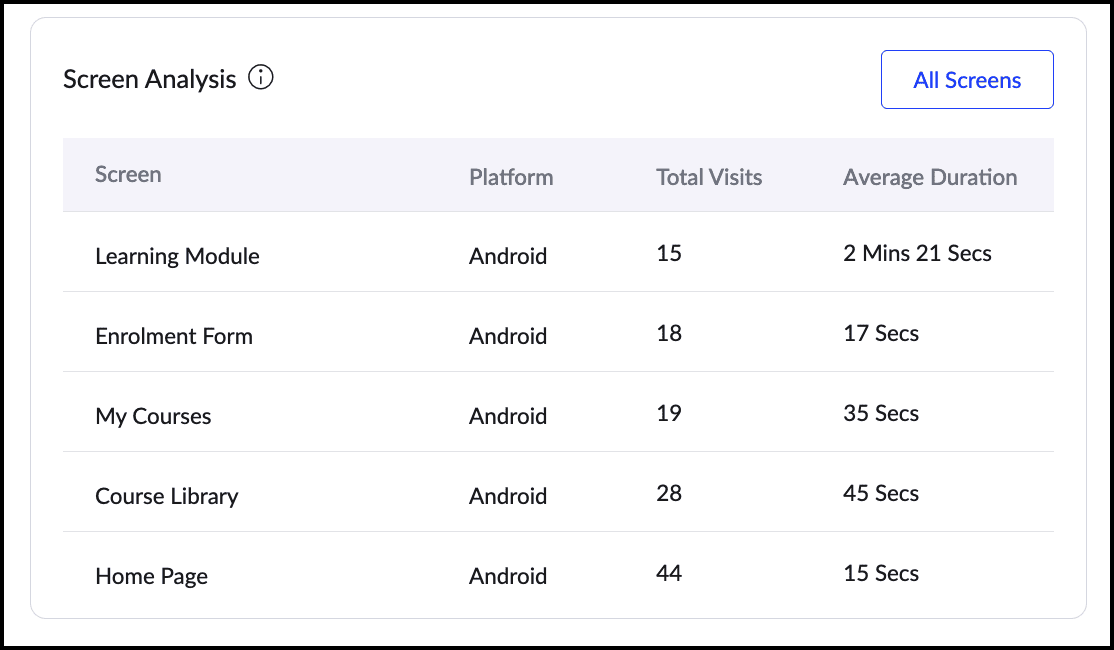The height and width of the screenshot is (650, 1114).
Task: Click the 15 visits value
Action: coord(669,254)
